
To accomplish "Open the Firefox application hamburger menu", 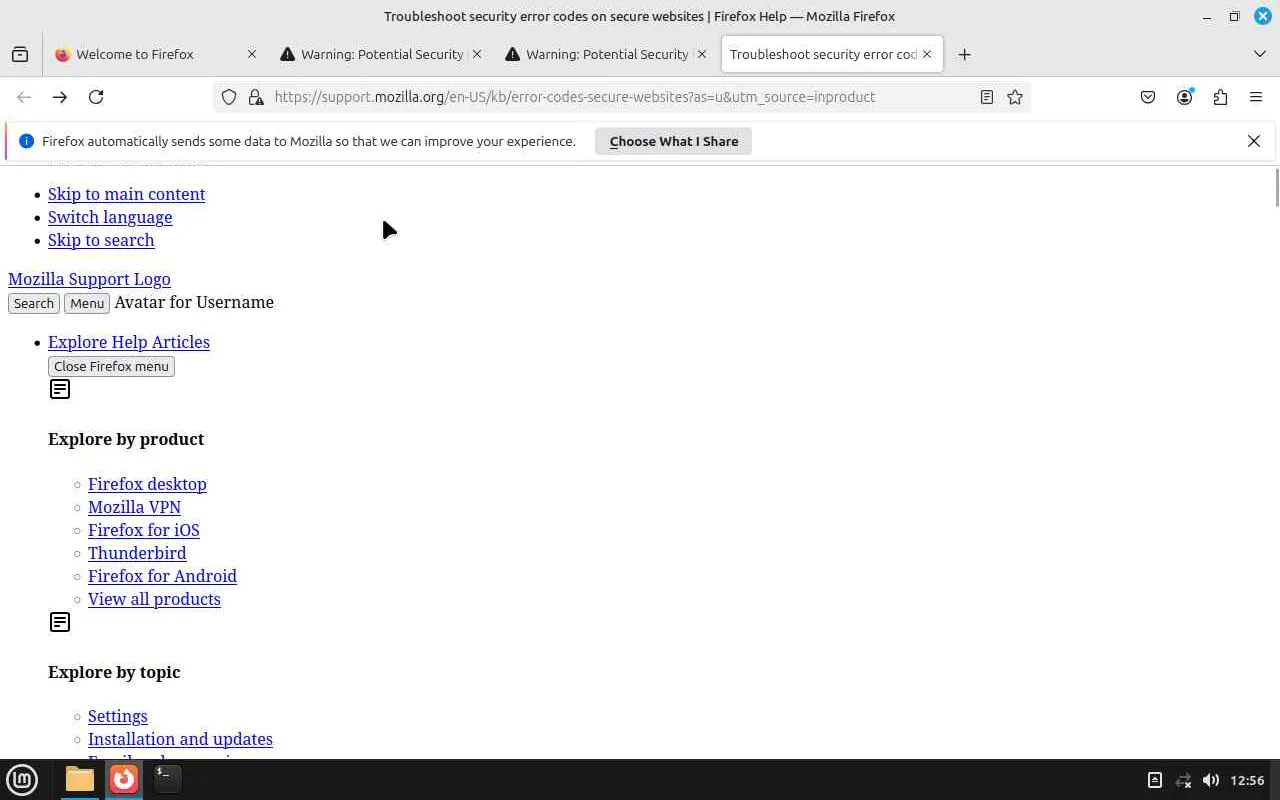I will pyautogui.click(x=1256, y=97).
